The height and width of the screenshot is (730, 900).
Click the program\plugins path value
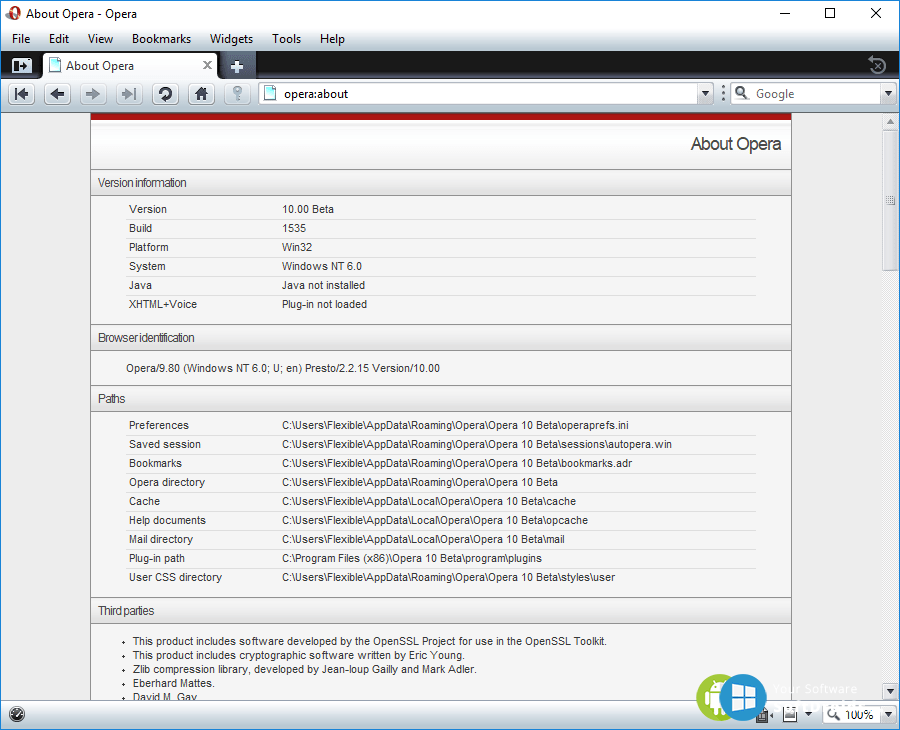click(x=412, y=557)
